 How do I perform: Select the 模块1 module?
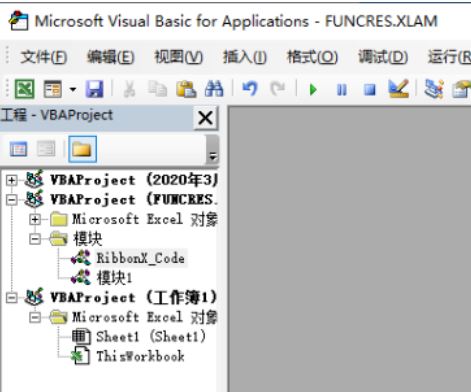tap(114, 278)
